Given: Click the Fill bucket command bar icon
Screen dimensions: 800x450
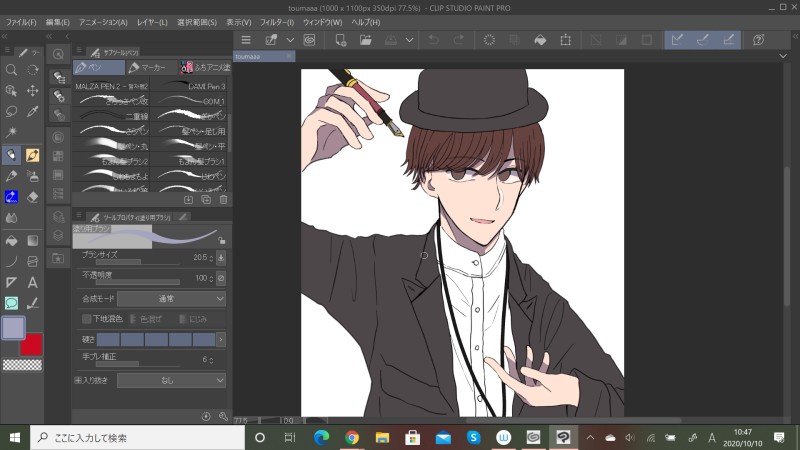Looking at the screenshot, I should [540, 40].
